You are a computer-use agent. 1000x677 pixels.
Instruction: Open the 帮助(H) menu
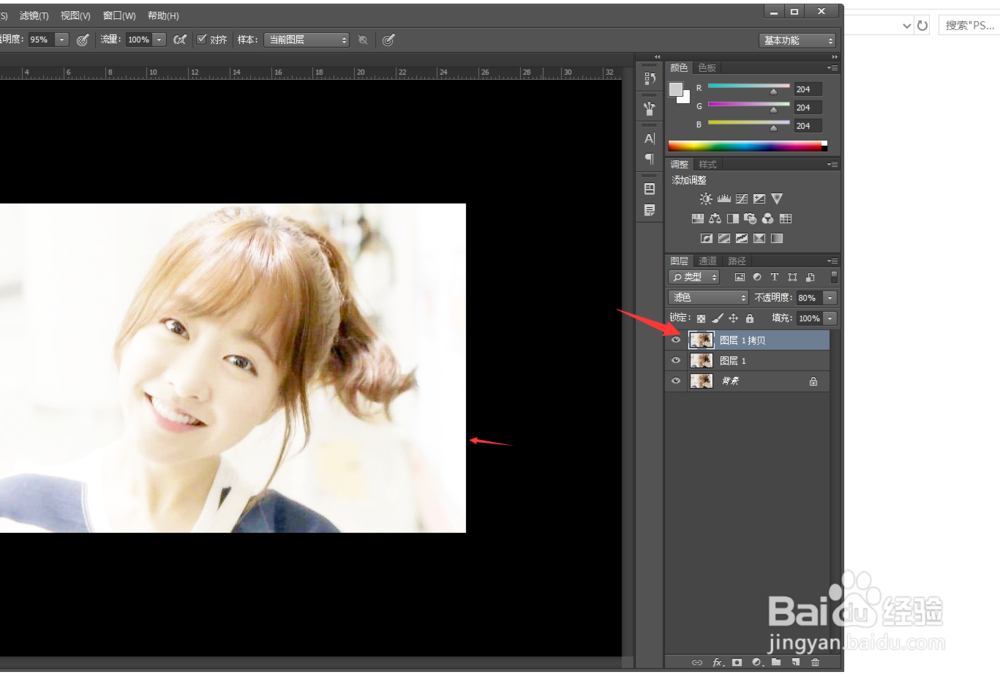click(x=163, y=15)
